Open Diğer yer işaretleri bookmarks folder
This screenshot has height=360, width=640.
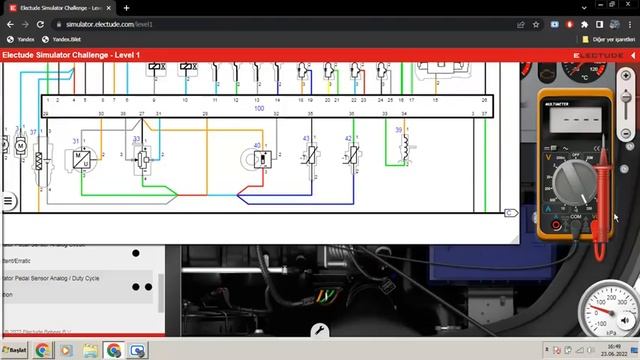(609, 40)
